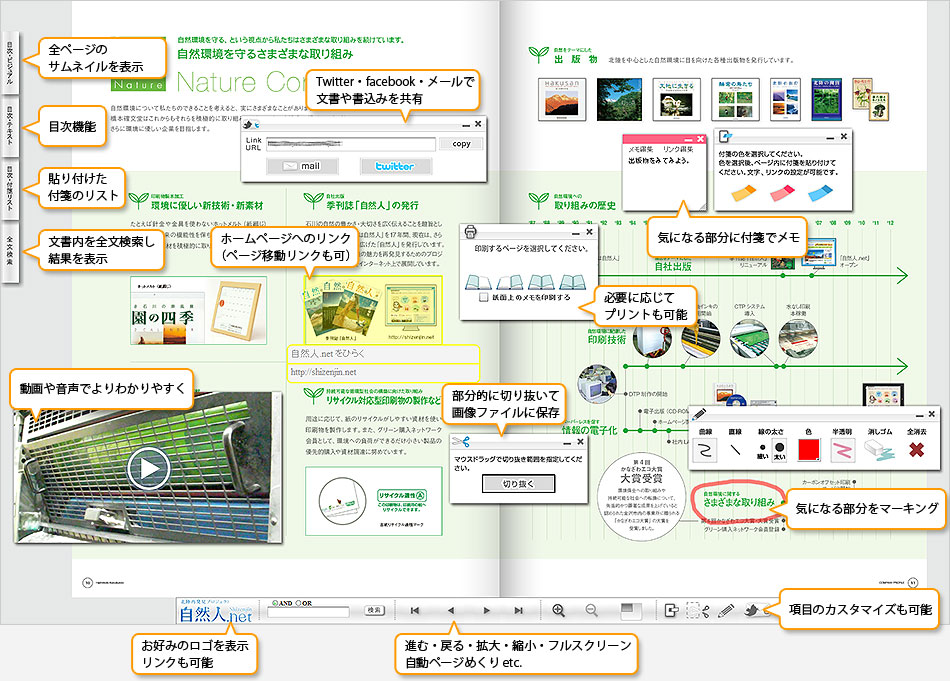Viewport: 950px width, 681px height.
Task: Open the pen marking tool in the bottom toolbar
Action: click(726, 611)
